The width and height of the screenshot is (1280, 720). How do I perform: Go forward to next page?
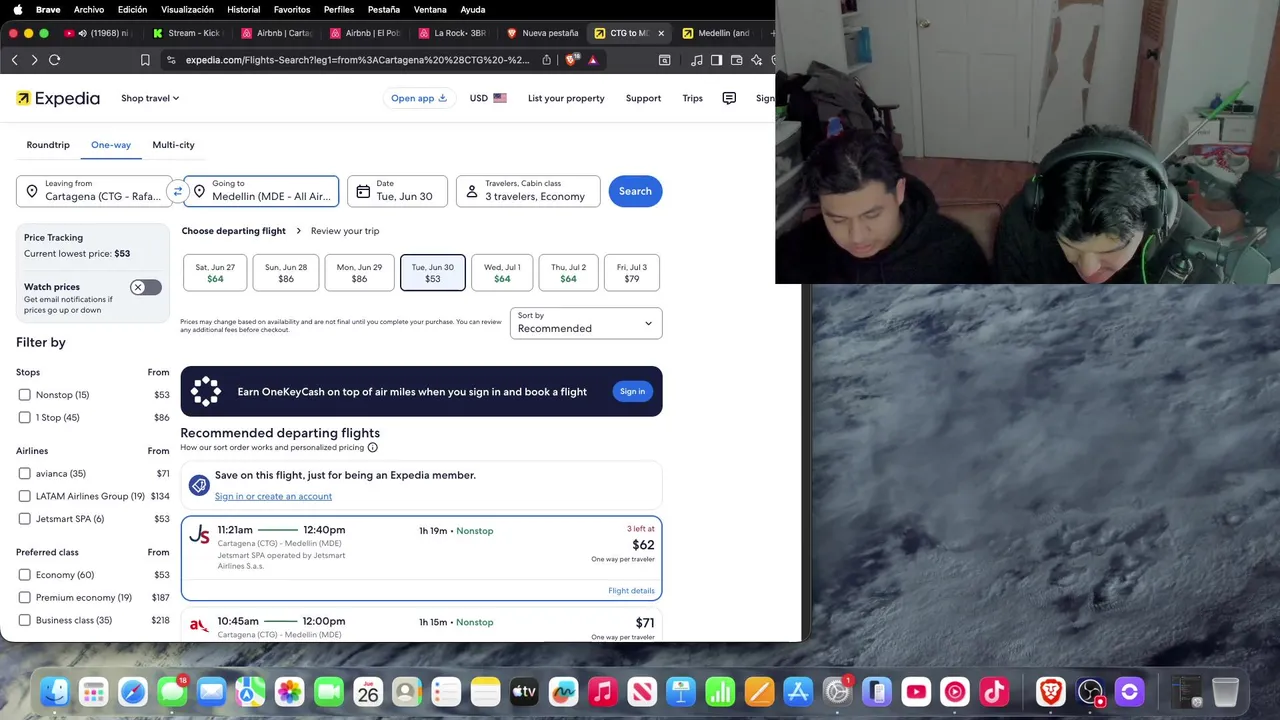[x=34, y=60]
